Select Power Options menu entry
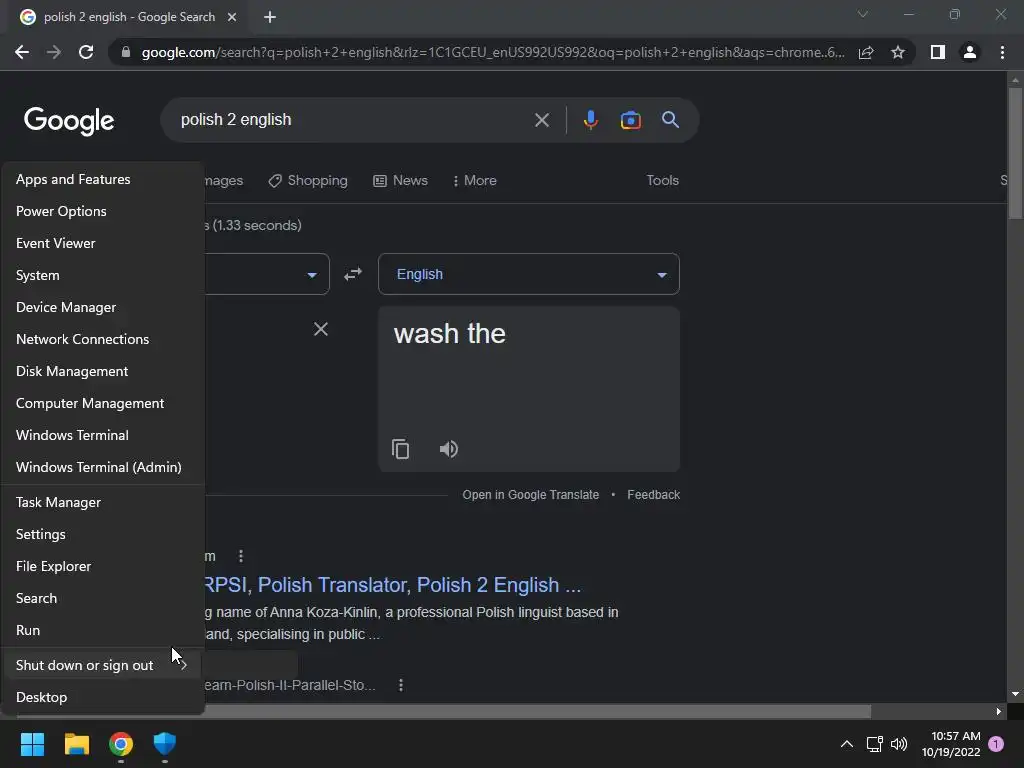1024x768 pixels. point(103,212)
